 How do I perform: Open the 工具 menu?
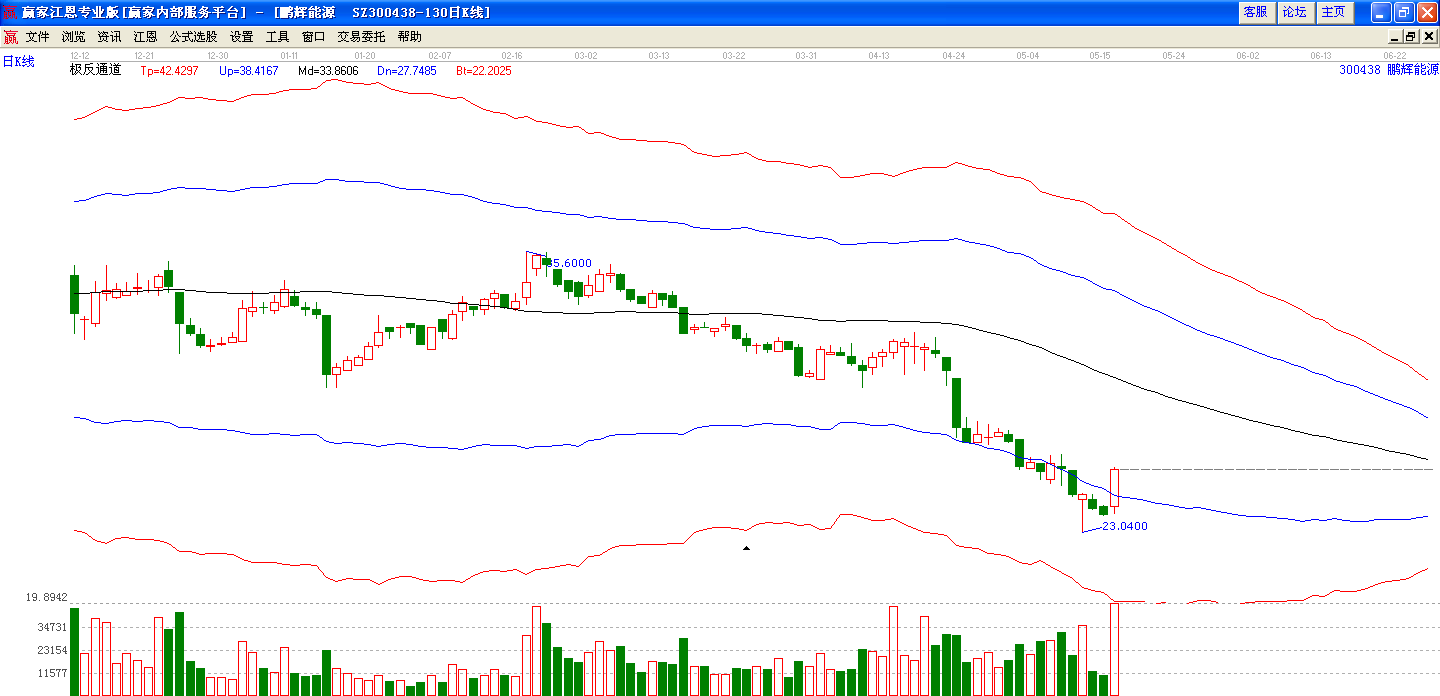[278, 37]
